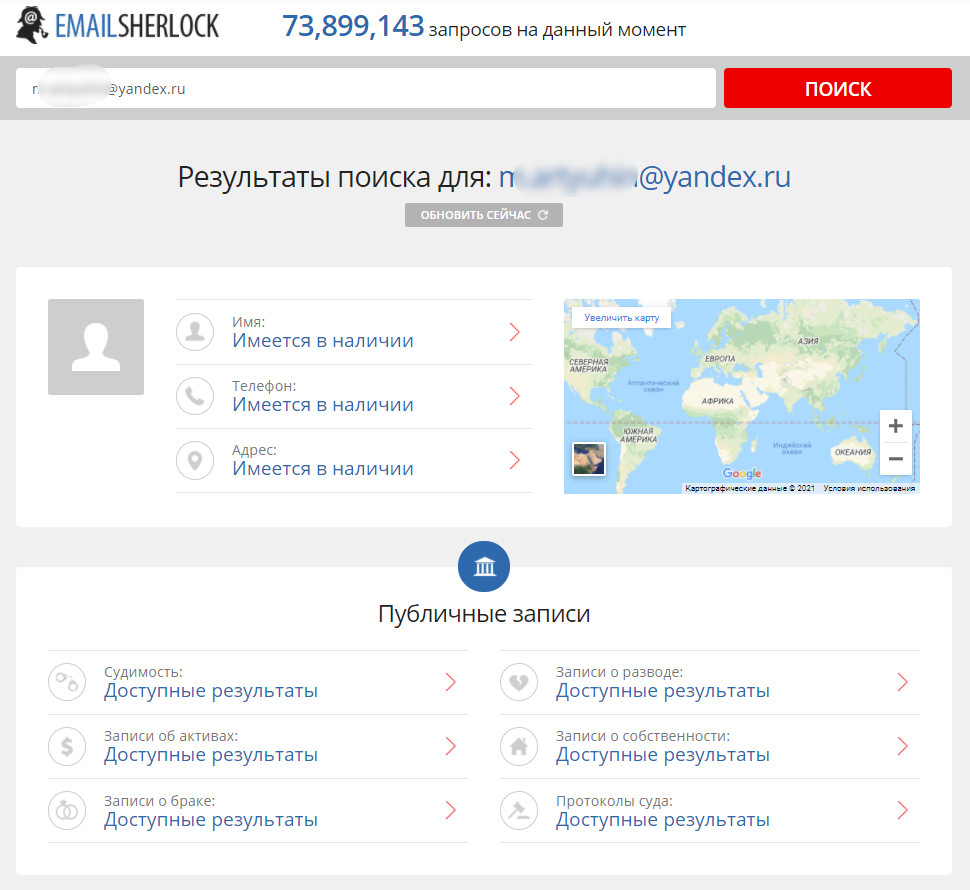Click the ЕВРОПА label on the map
Screen dimensions: 970x890
[x=720, y=359]
